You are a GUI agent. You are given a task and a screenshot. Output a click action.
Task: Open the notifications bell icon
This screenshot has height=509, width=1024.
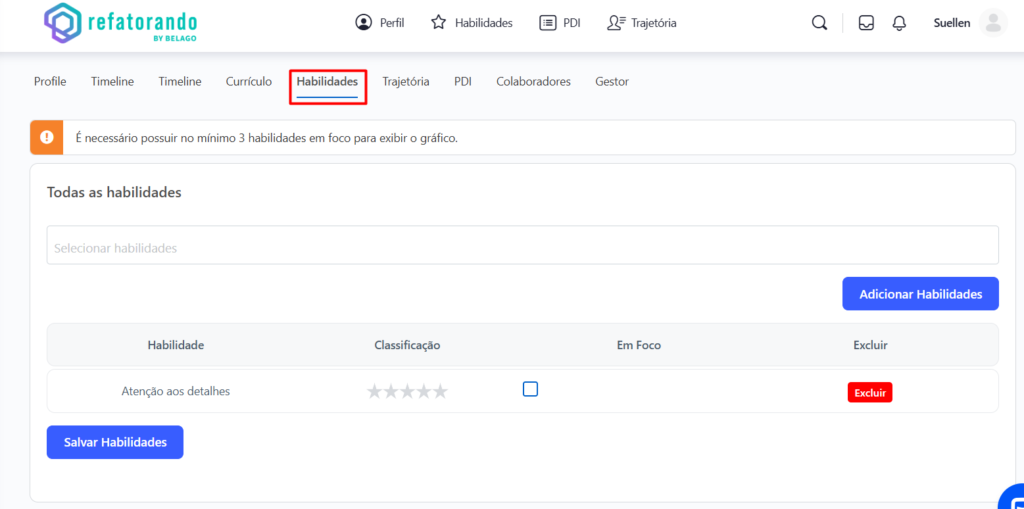tap(899, 23)
